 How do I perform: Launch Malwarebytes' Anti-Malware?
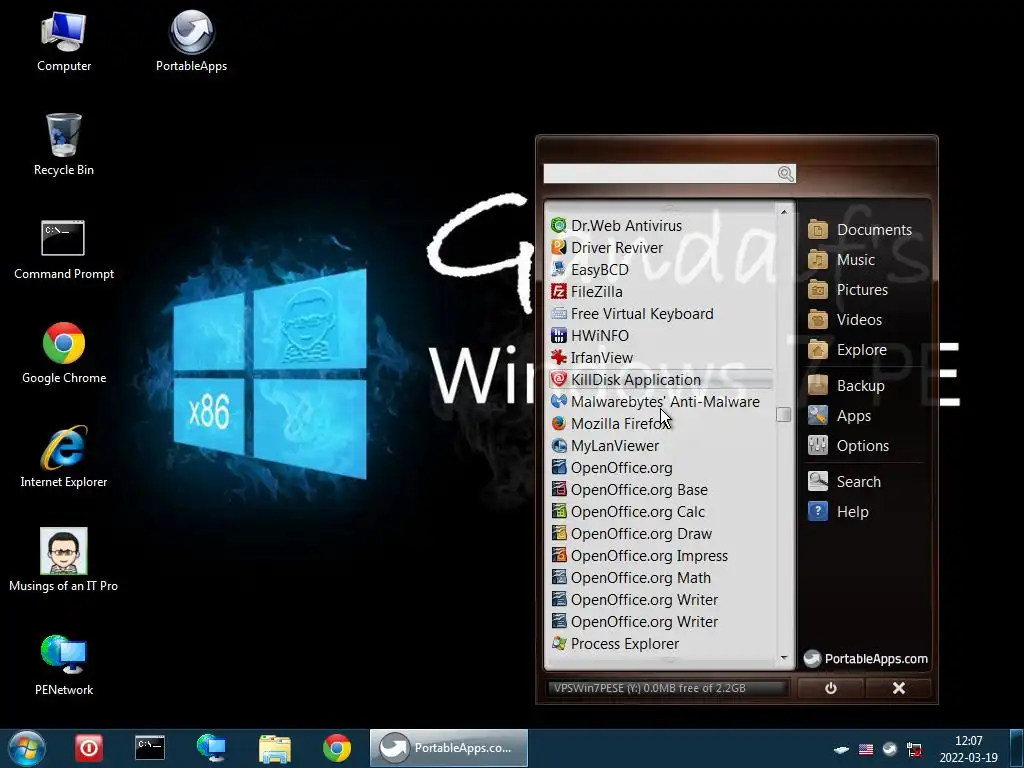(x=655, y=402)
